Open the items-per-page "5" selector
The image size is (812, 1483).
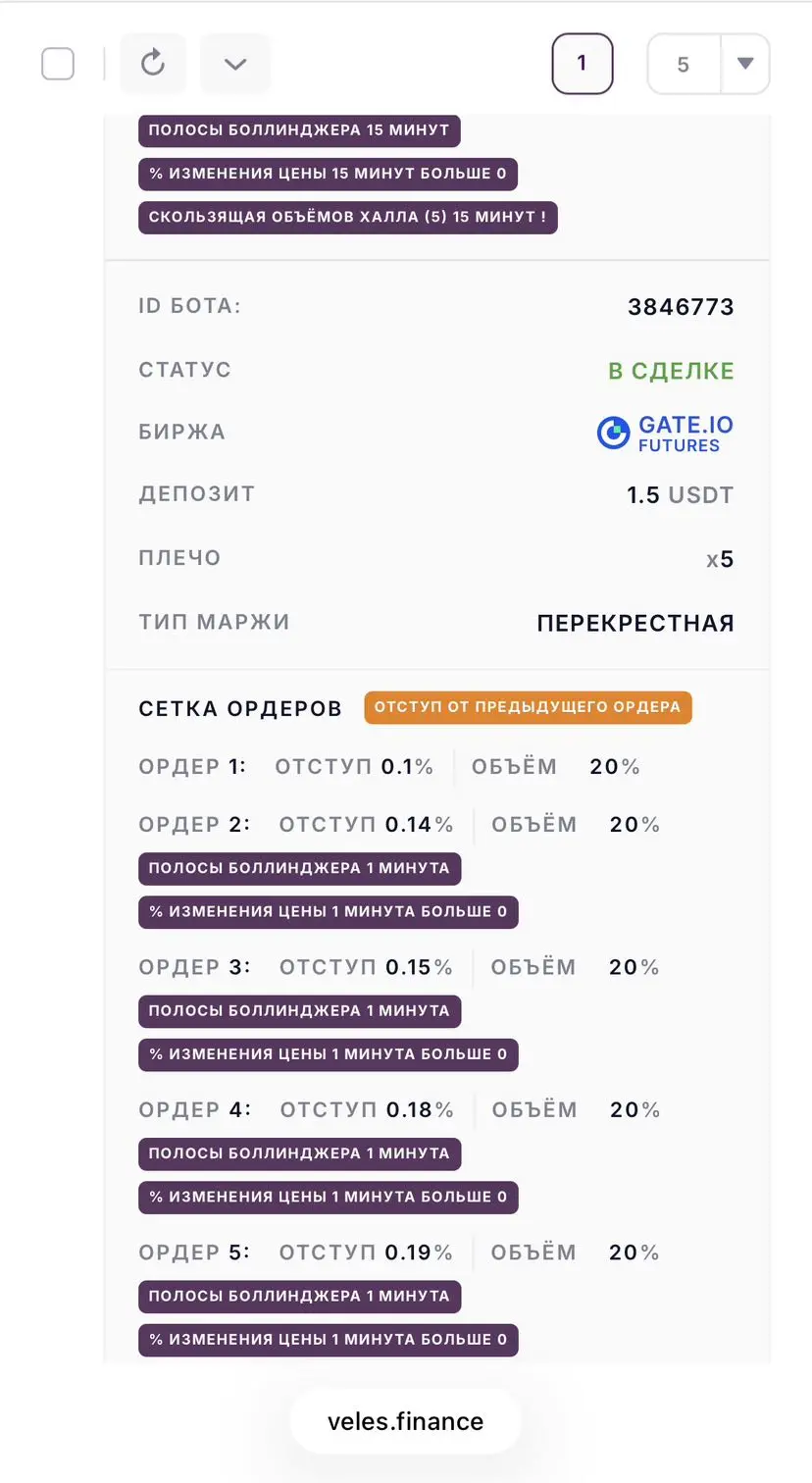click(683, 63)
